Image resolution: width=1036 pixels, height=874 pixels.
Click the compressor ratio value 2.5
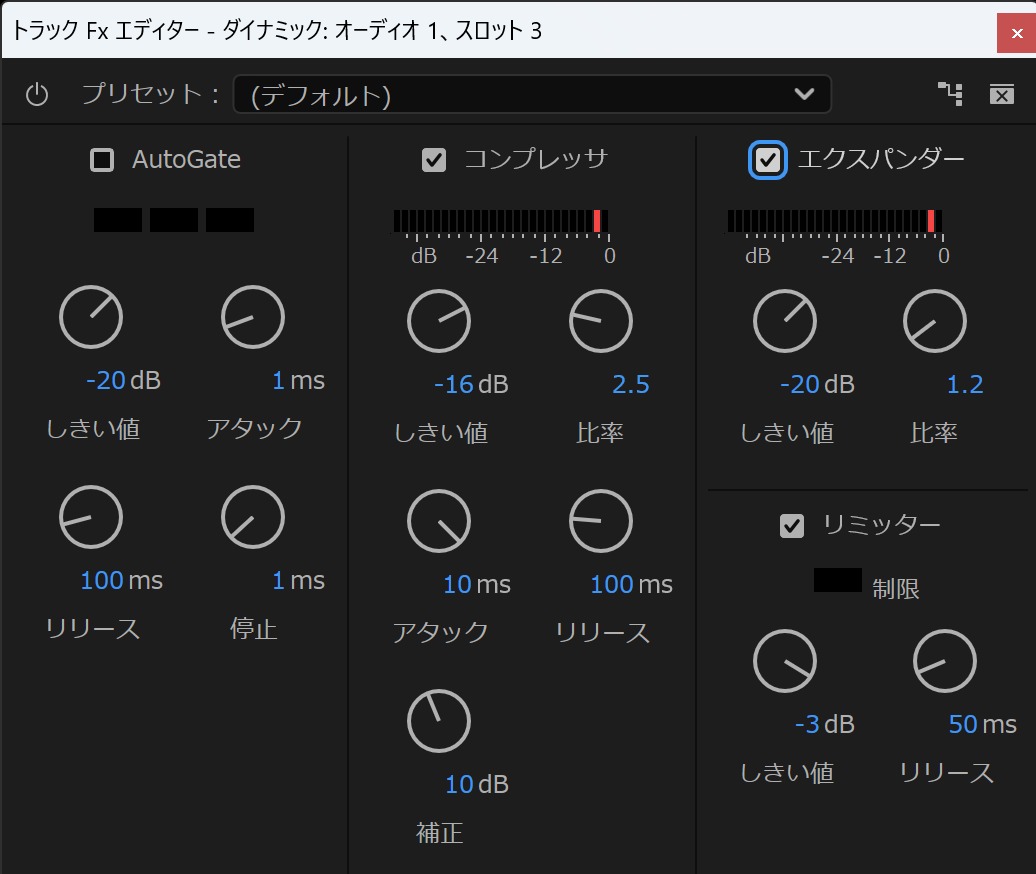tap(631, 384)
